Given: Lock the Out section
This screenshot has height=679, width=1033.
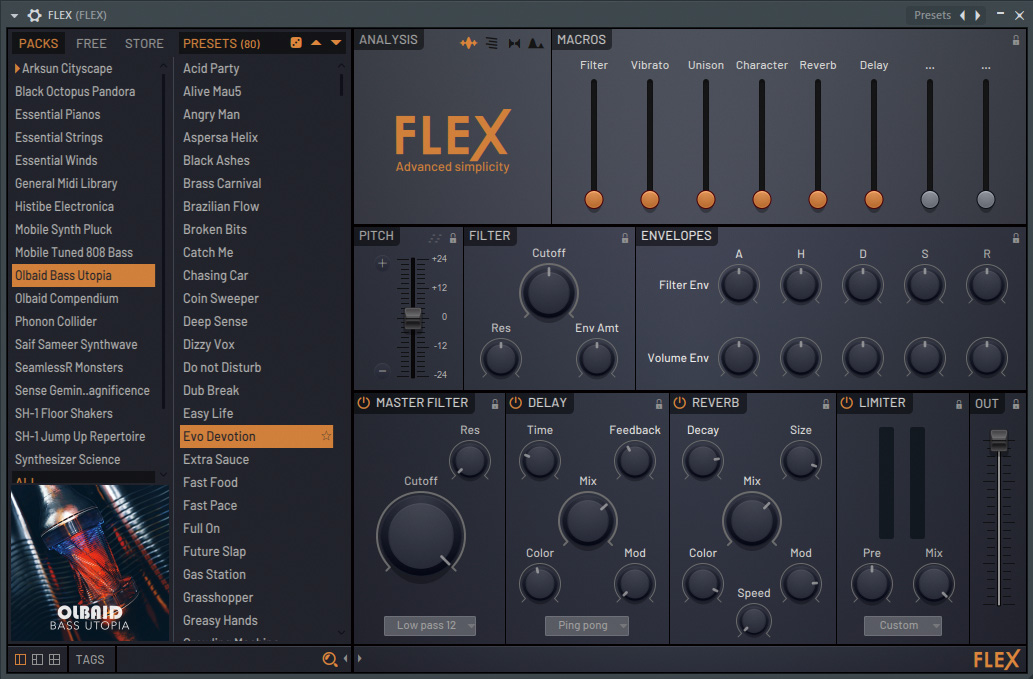Looking at the screenshot, I should (1016, 404).
